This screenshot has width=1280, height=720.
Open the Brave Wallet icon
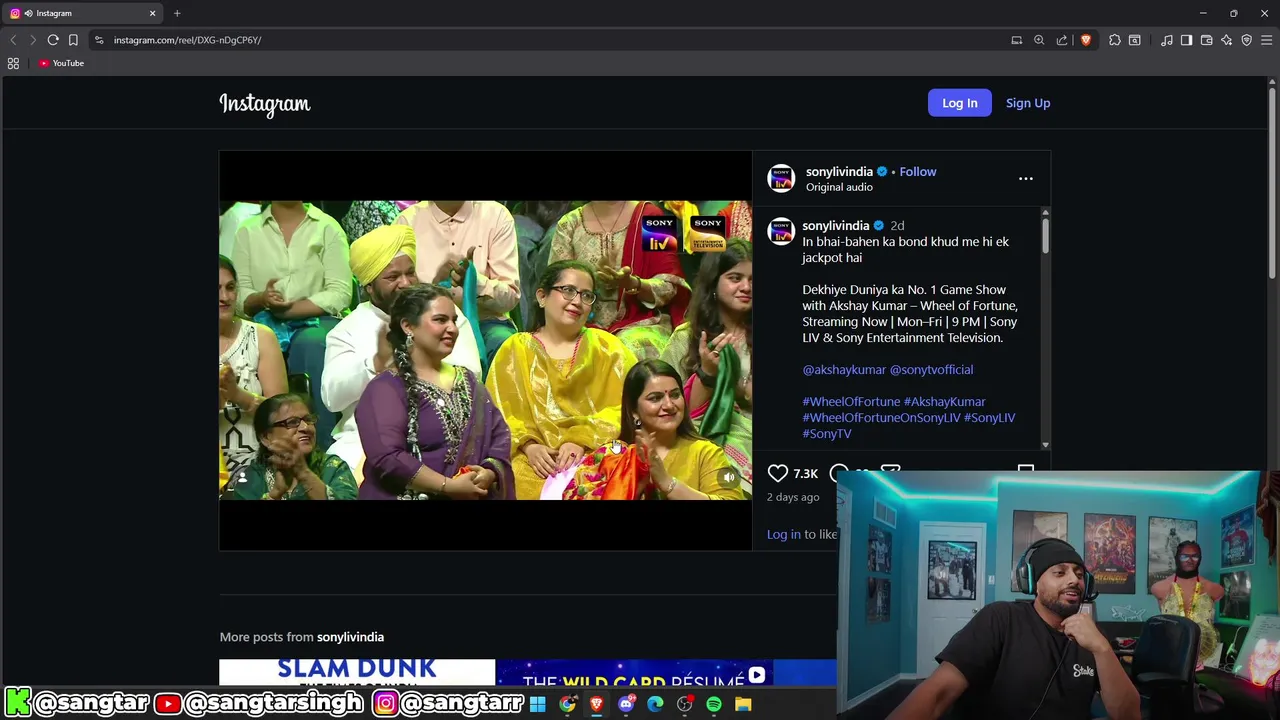pos(1207,40)
